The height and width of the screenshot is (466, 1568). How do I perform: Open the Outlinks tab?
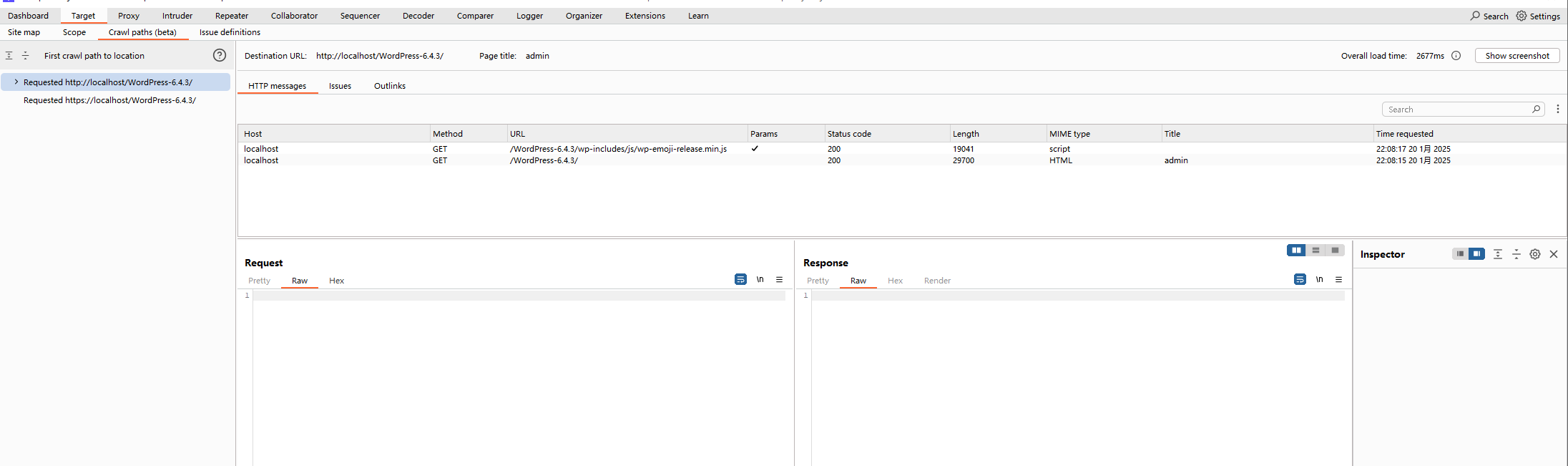click(x=389, y=86)
